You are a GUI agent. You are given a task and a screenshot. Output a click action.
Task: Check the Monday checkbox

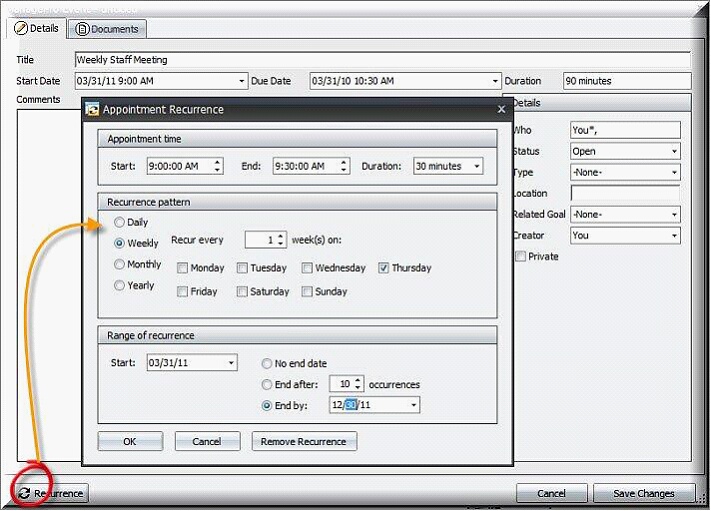(182, 268)
